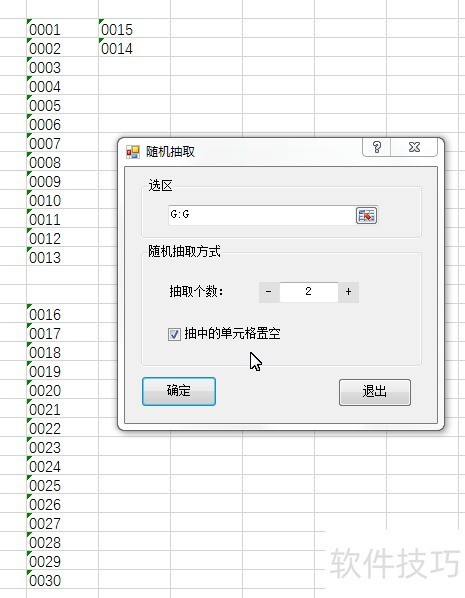Click the 退出 button

tap(375, 392)
